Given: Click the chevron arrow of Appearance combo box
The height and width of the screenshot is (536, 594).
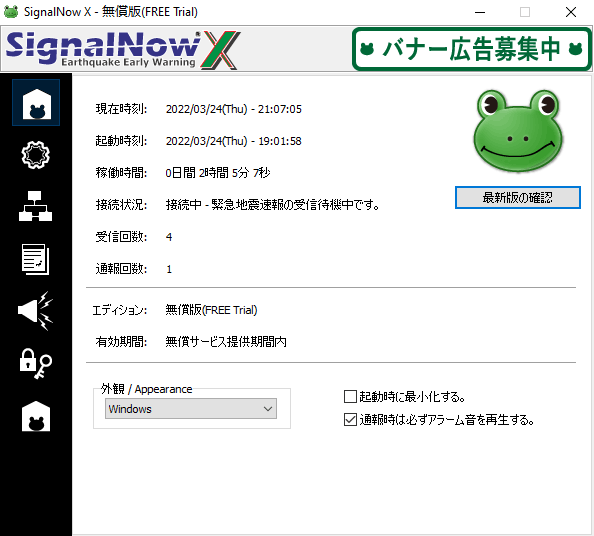Looking at the screenshot, I should tap(268, 409).
